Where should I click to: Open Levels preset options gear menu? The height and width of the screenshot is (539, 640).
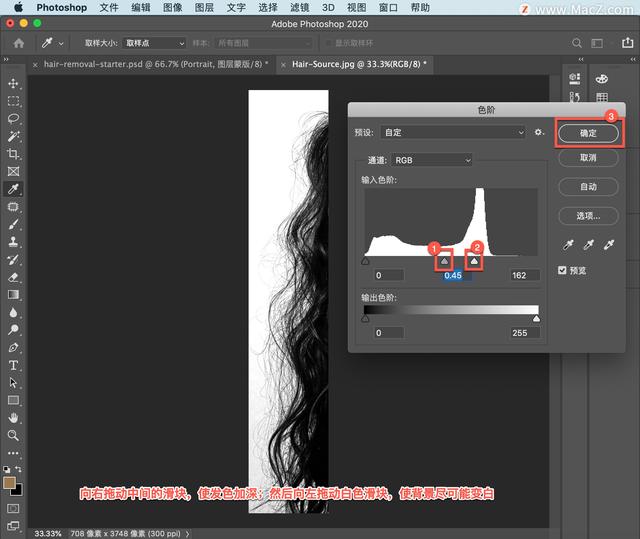point(539,132)
